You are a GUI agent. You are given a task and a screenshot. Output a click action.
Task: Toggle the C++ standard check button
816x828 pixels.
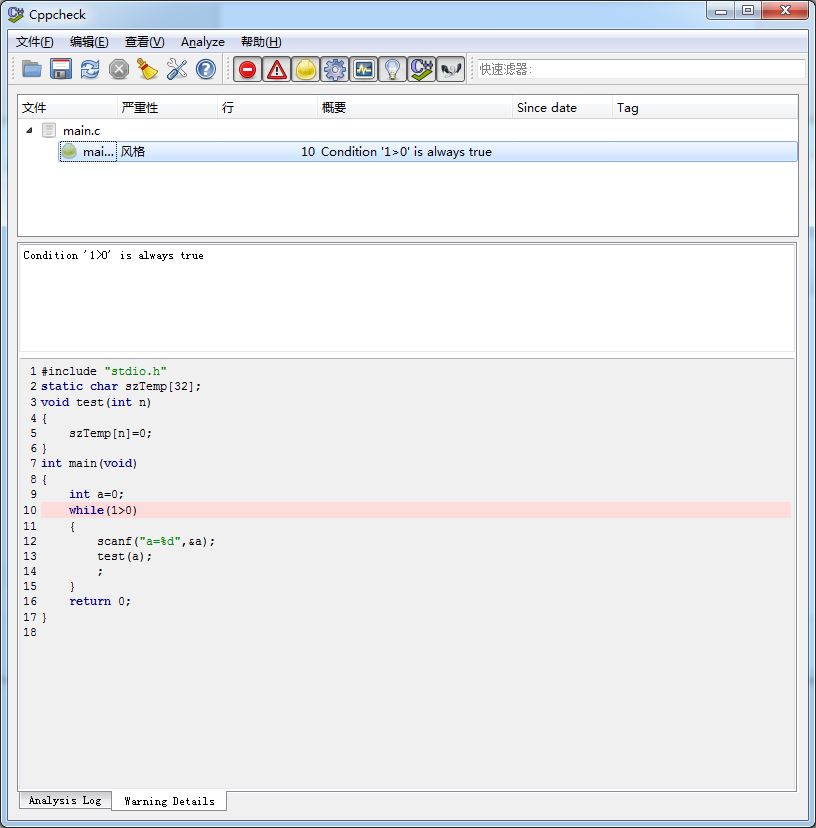point(422,69)
